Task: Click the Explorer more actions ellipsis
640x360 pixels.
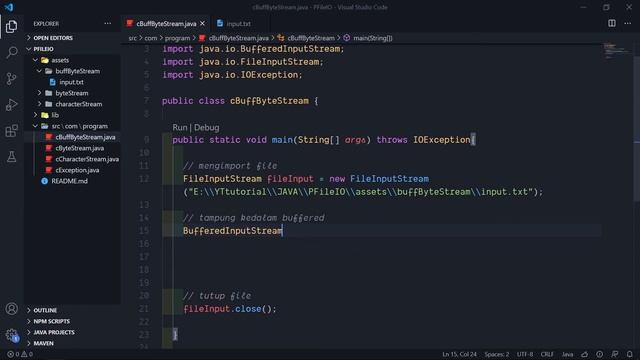Action: click(107, 24)
